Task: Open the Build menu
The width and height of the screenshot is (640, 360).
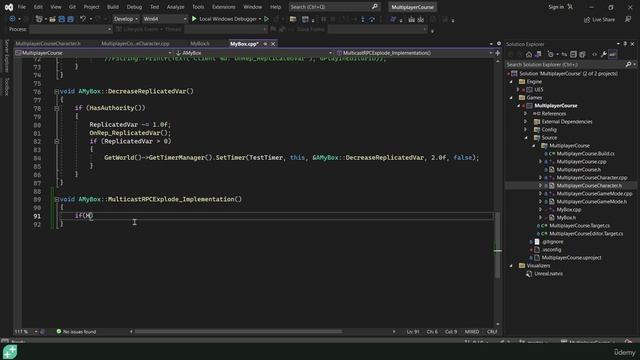Action: pyautogui.click(x=113, y=7)
